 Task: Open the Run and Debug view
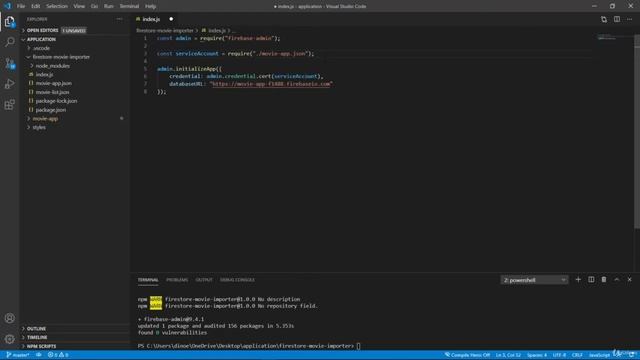[9, 84]
